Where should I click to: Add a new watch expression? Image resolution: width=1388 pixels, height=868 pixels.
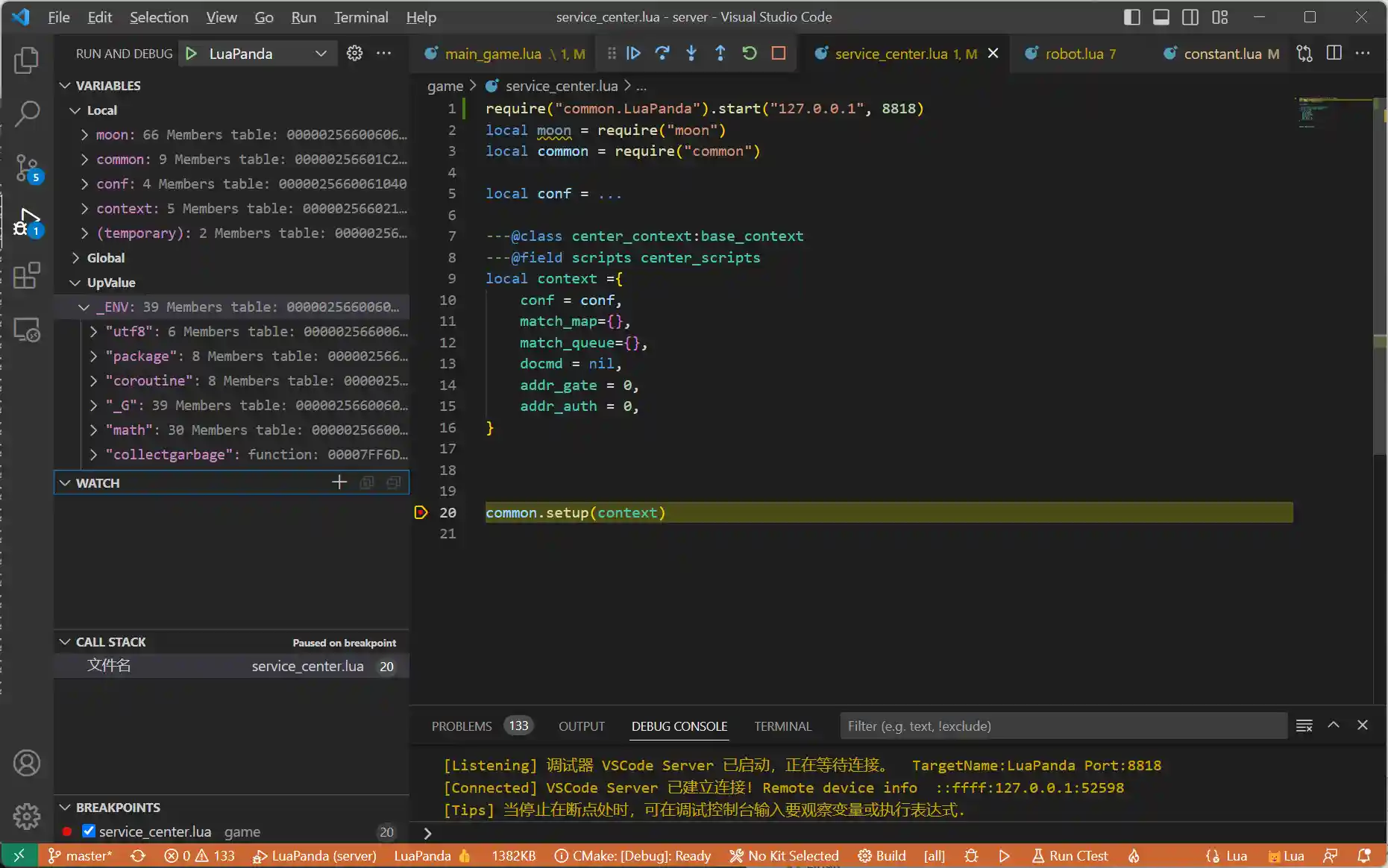tap(339, 482)
